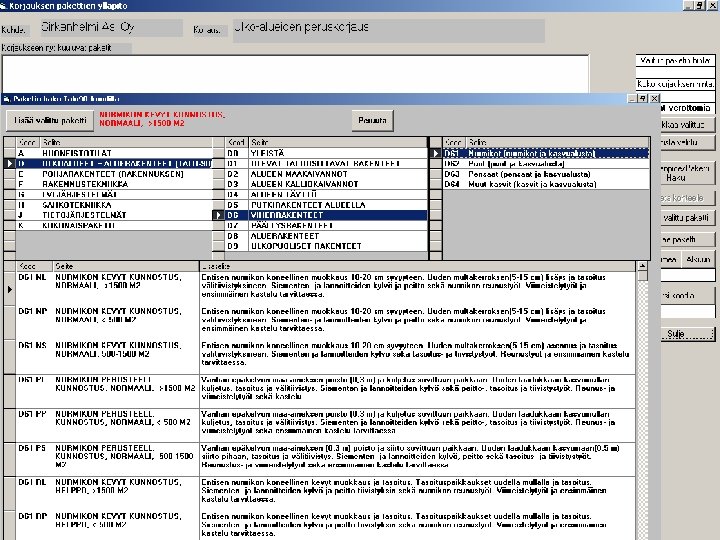Select row D3 ALUEEN KALLIOKAIVANNOT
This screenshot has height=540, width=720.
326,184
